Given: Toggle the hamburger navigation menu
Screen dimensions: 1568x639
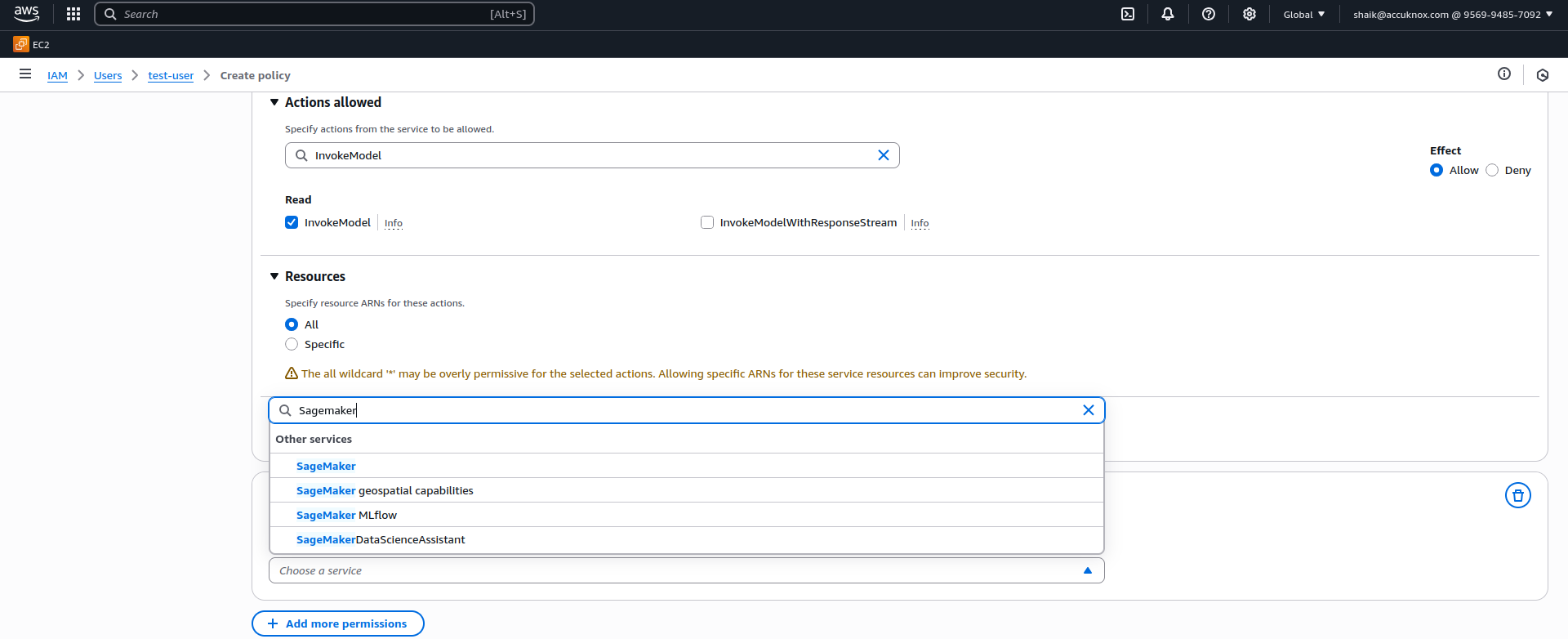Looking at the screenshot, I should point(25,74).
